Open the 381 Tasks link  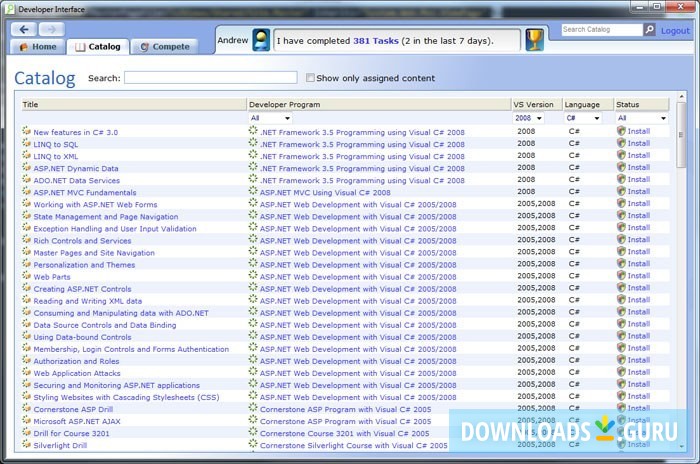tap(375, 41)
